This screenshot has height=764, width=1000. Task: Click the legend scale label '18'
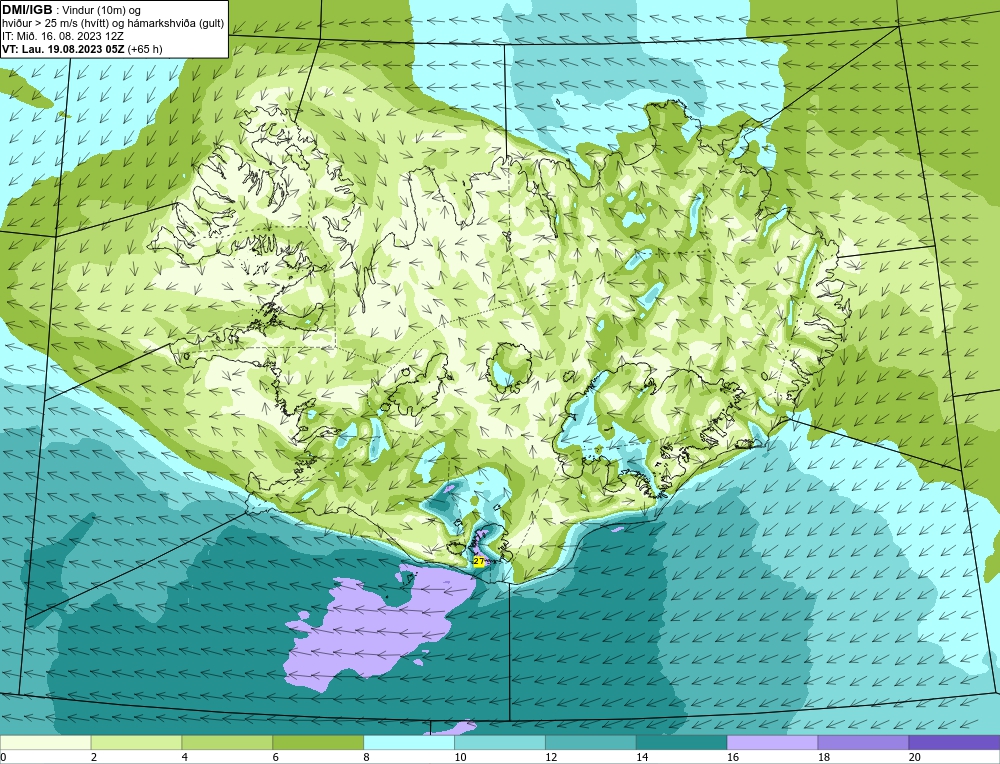(823, 757)
